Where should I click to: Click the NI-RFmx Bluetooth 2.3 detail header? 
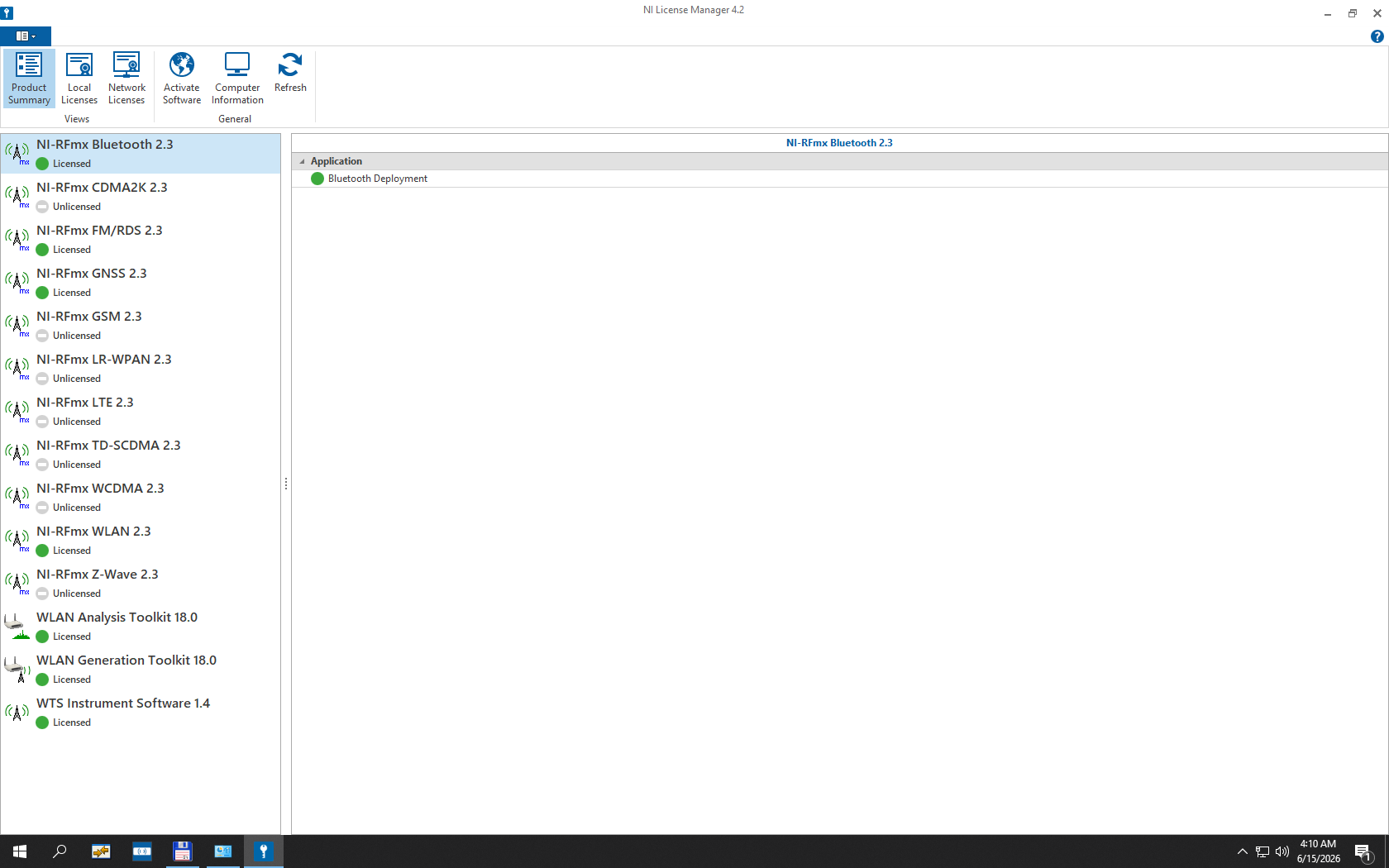pyautogui.click(x=839, y=143)
